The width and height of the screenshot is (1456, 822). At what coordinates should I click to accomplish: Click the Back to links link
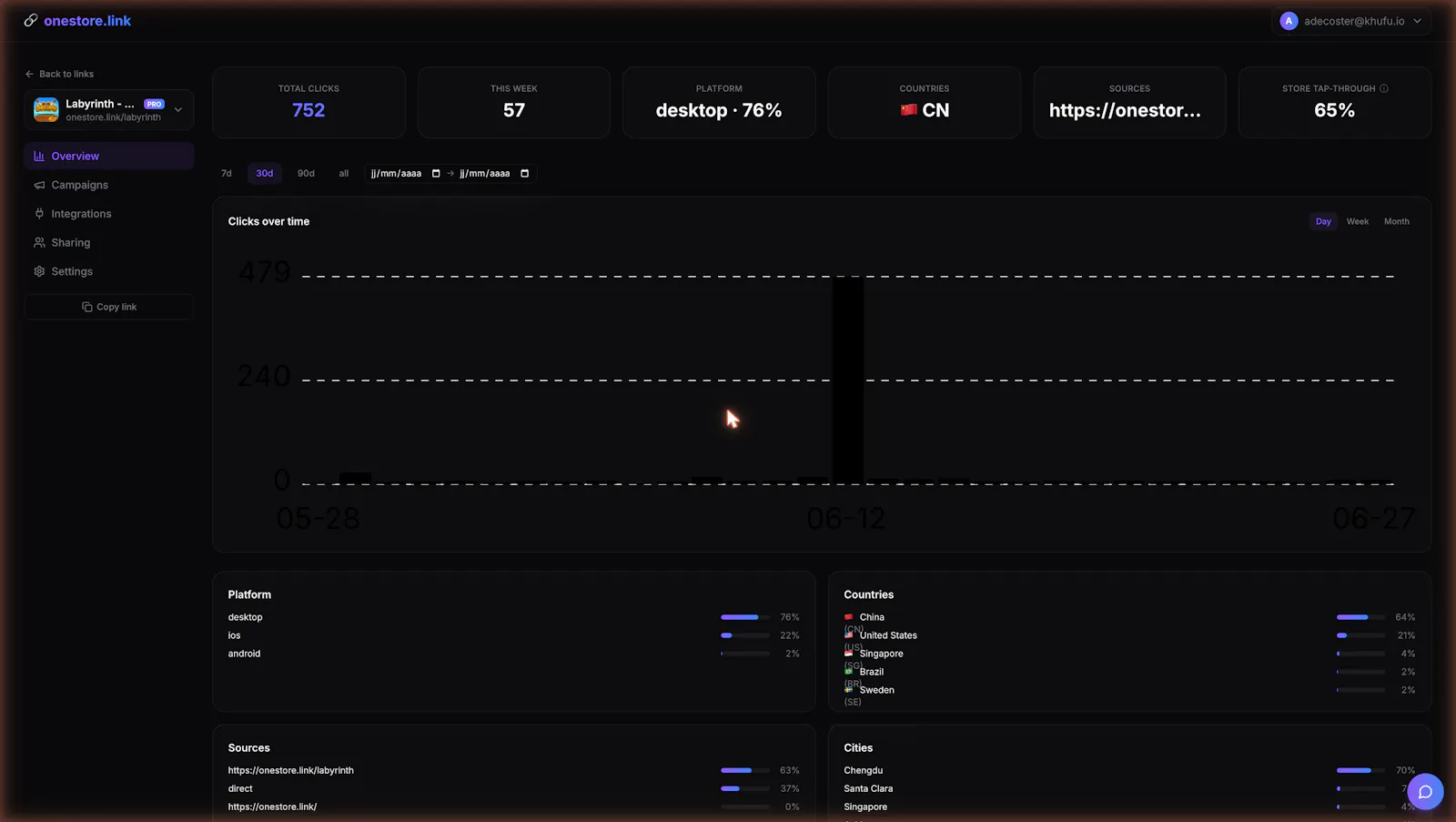coord(59,74)
